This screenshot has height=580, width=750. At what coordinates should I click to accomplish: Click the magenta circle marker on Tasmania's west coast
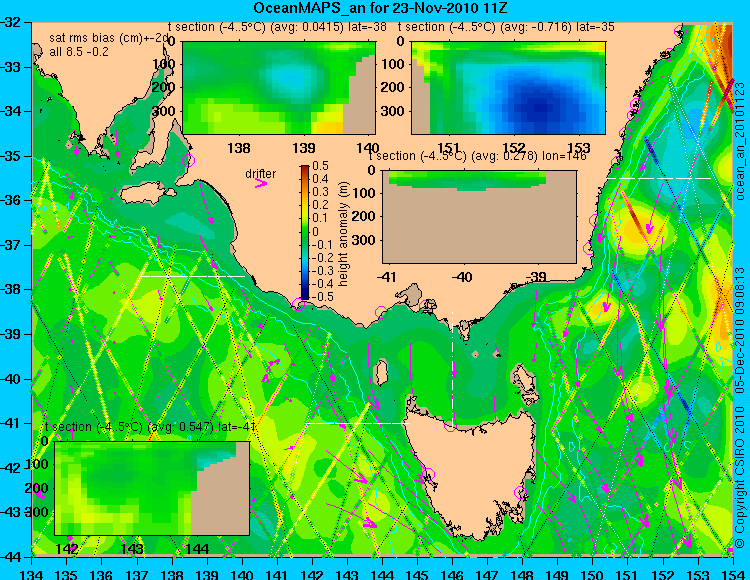[428, 474]
